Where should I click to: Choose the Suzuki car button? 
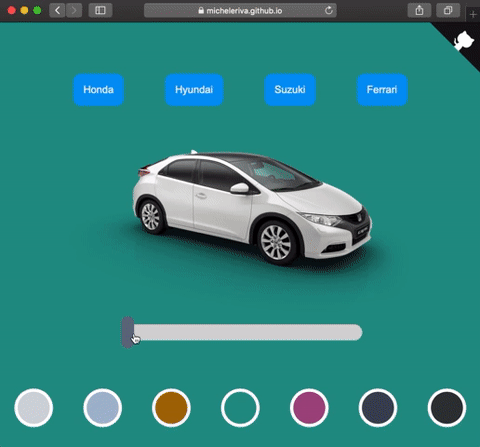tap(290, 90)
